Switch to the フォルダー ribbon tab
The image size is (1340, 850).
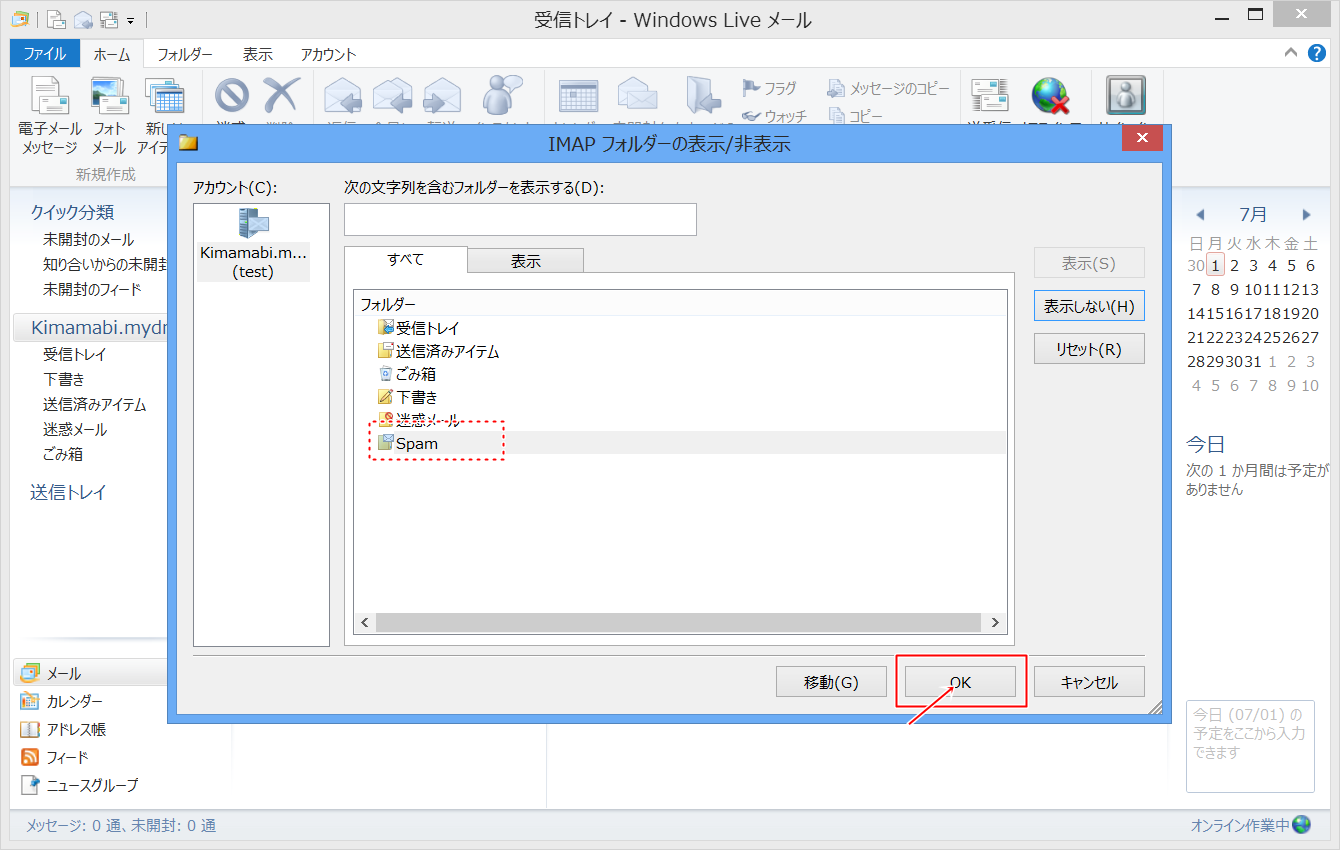pos(185,54)
